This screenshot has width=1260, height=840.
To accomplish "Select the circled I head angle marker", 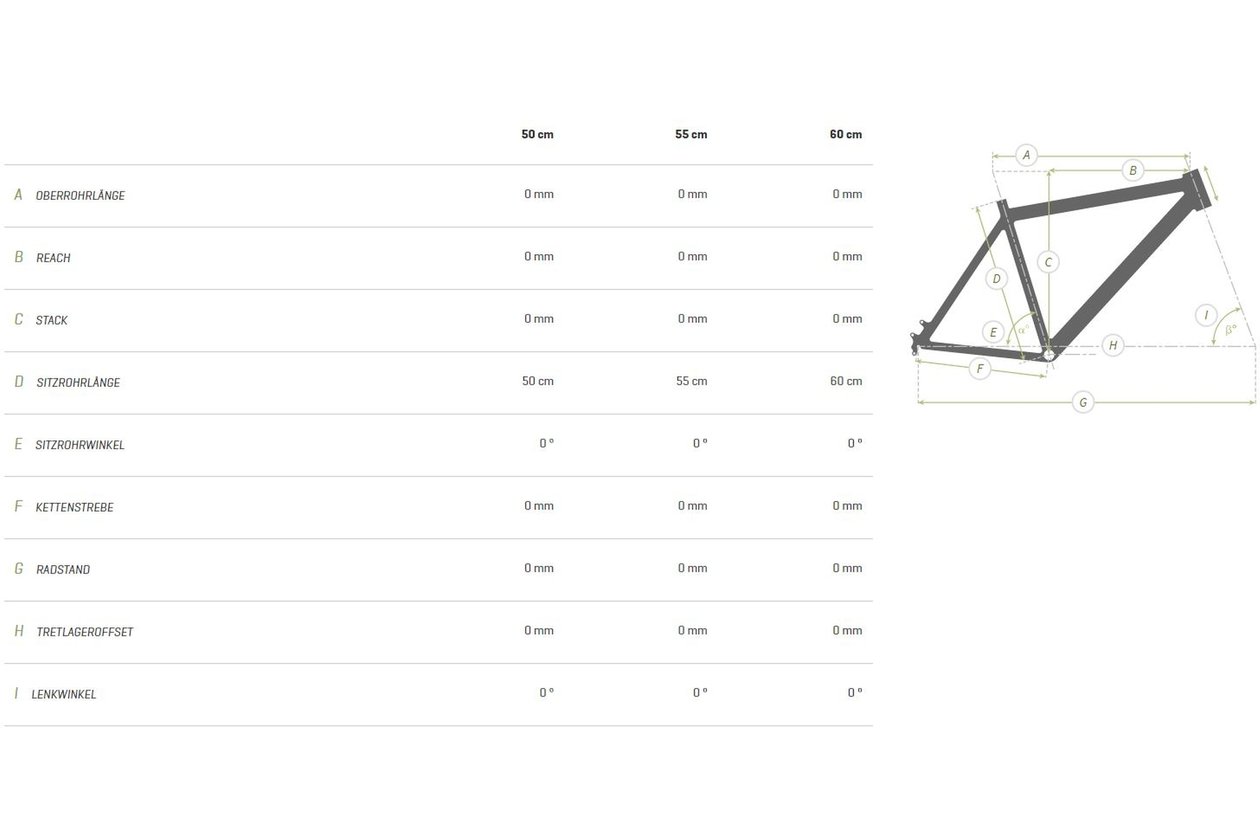I will (x=1206, y=315).
